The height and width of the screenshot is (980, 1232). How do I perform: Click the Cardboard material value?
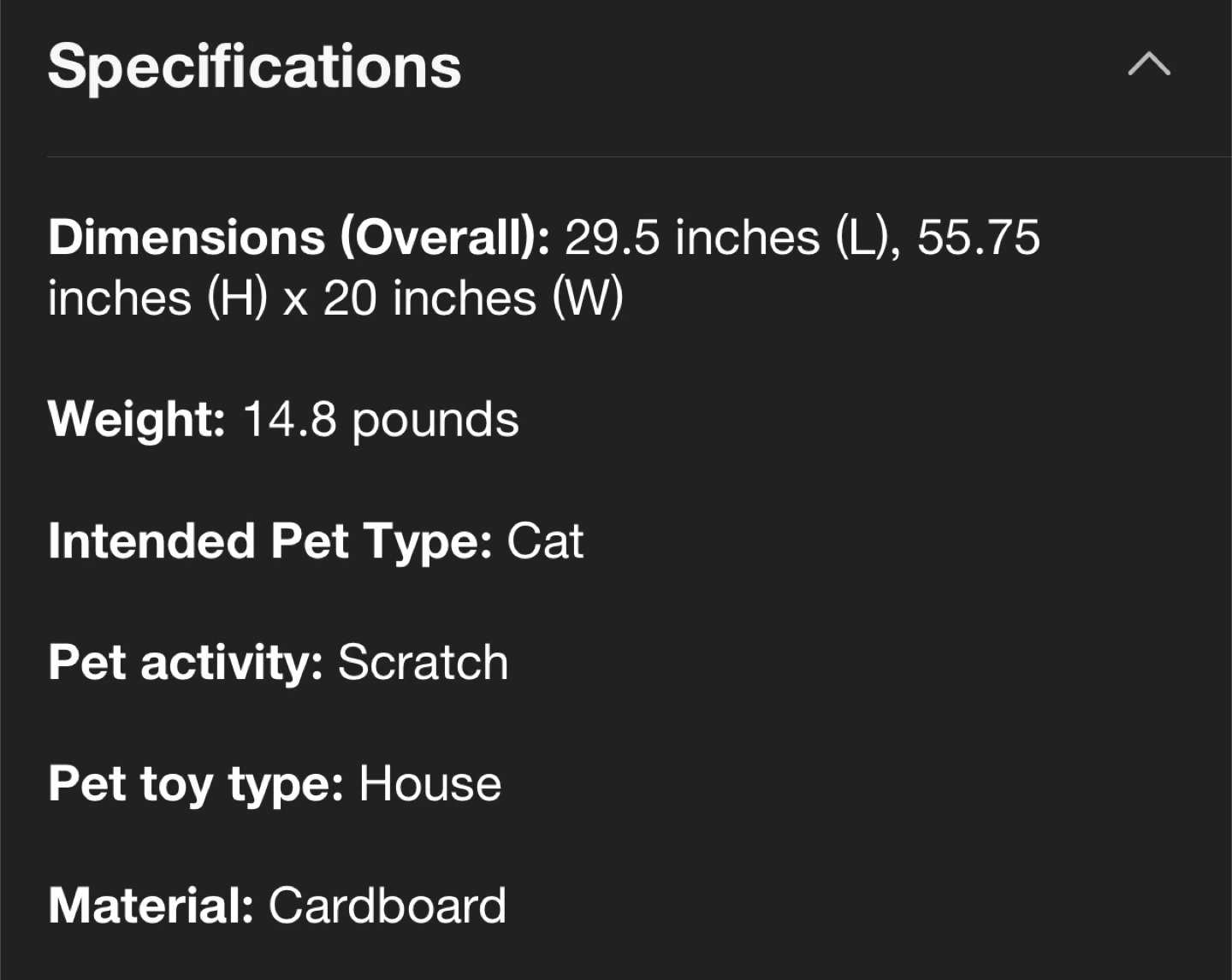(387, 906)
